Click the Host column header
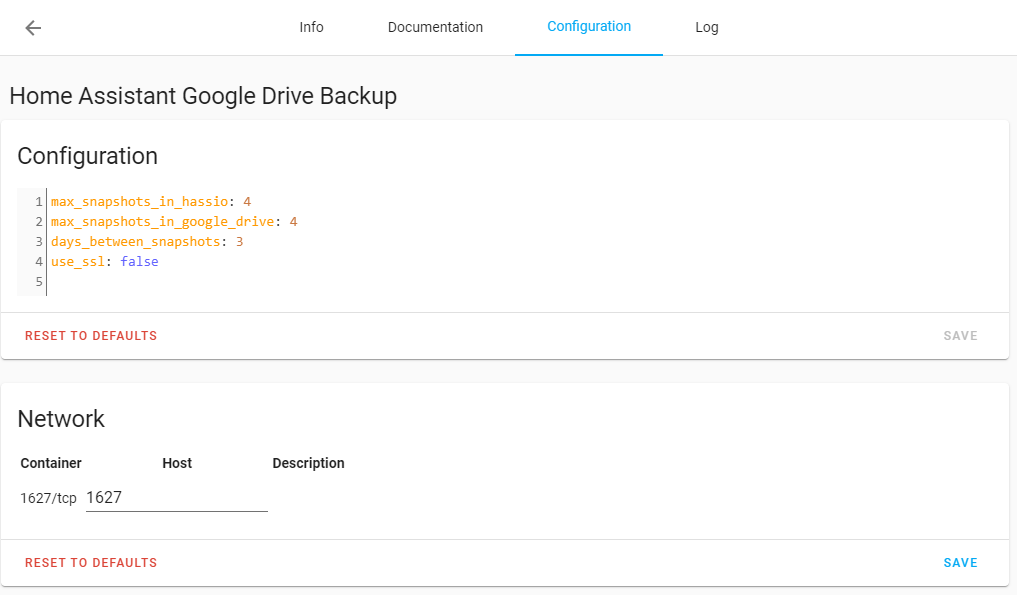This screenshot has width=1017, height=595. point(177,463)
